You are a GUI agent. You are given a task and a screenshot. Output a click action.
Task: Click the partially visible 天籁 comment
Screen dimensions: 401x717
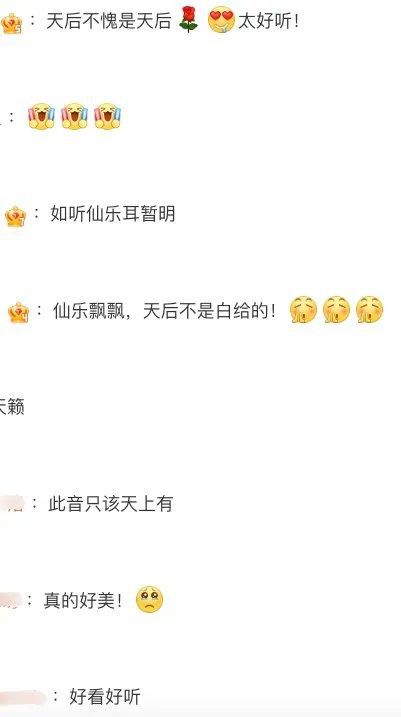pyautogui.click(x=12, y=407)
